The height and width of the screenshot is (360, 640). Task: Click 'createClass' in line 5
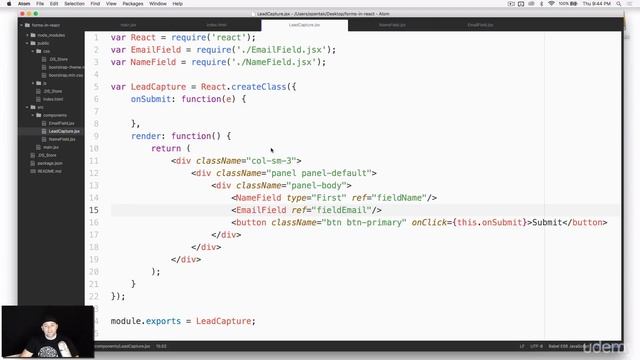pos(259,87)
